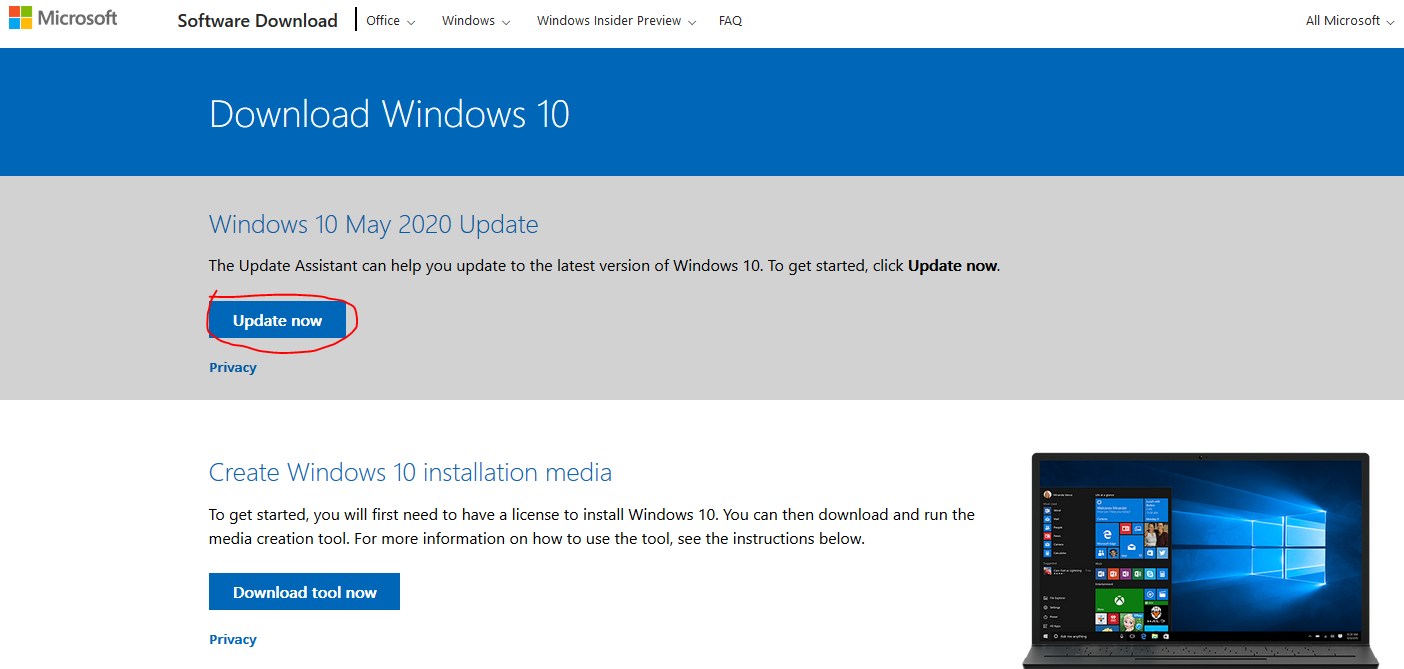
Task: Click the green Xbox tile on laptop screen
Action: coord(1119,600)
